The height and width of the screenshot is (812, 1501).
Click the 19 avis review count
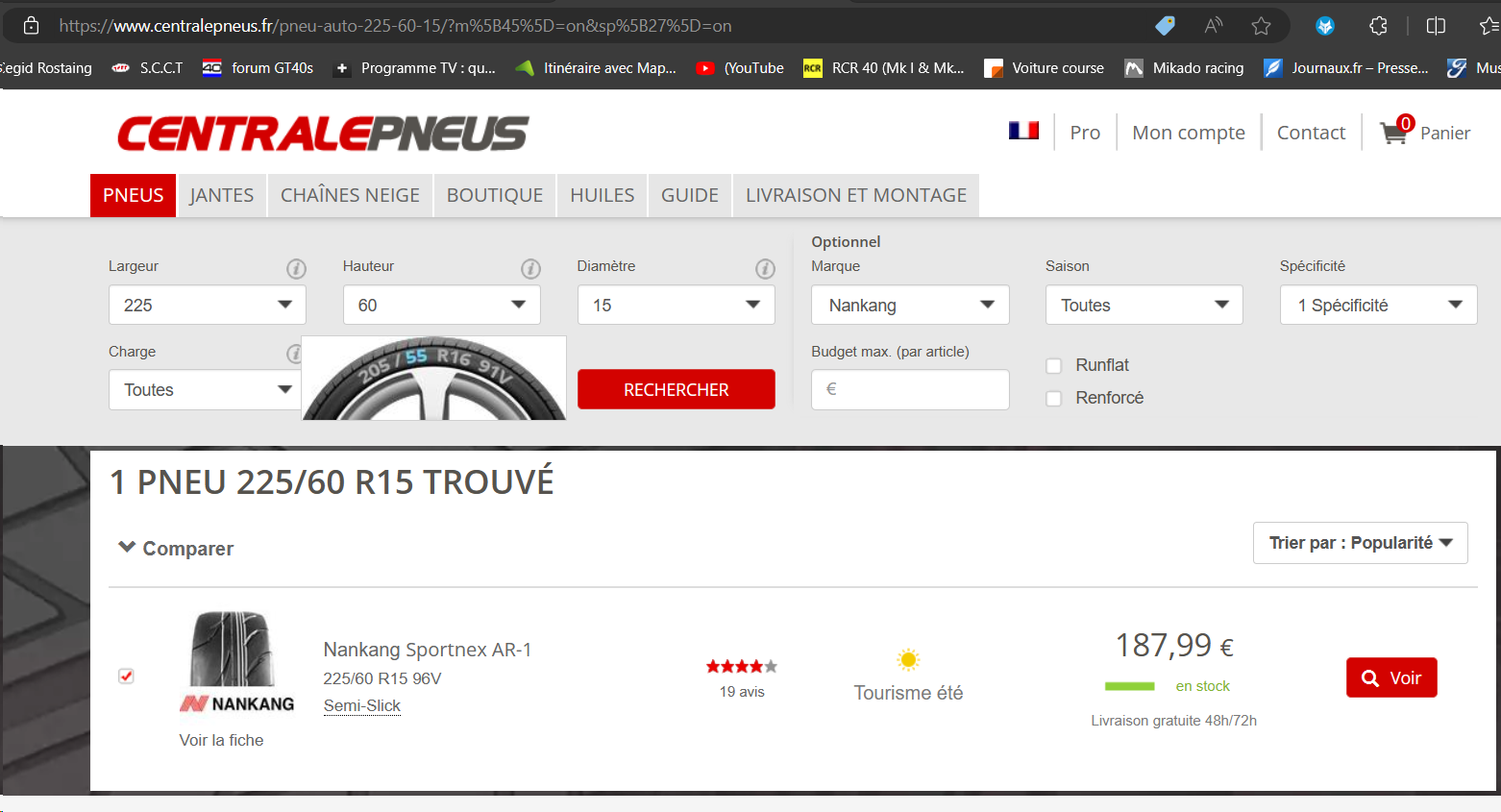742,692
